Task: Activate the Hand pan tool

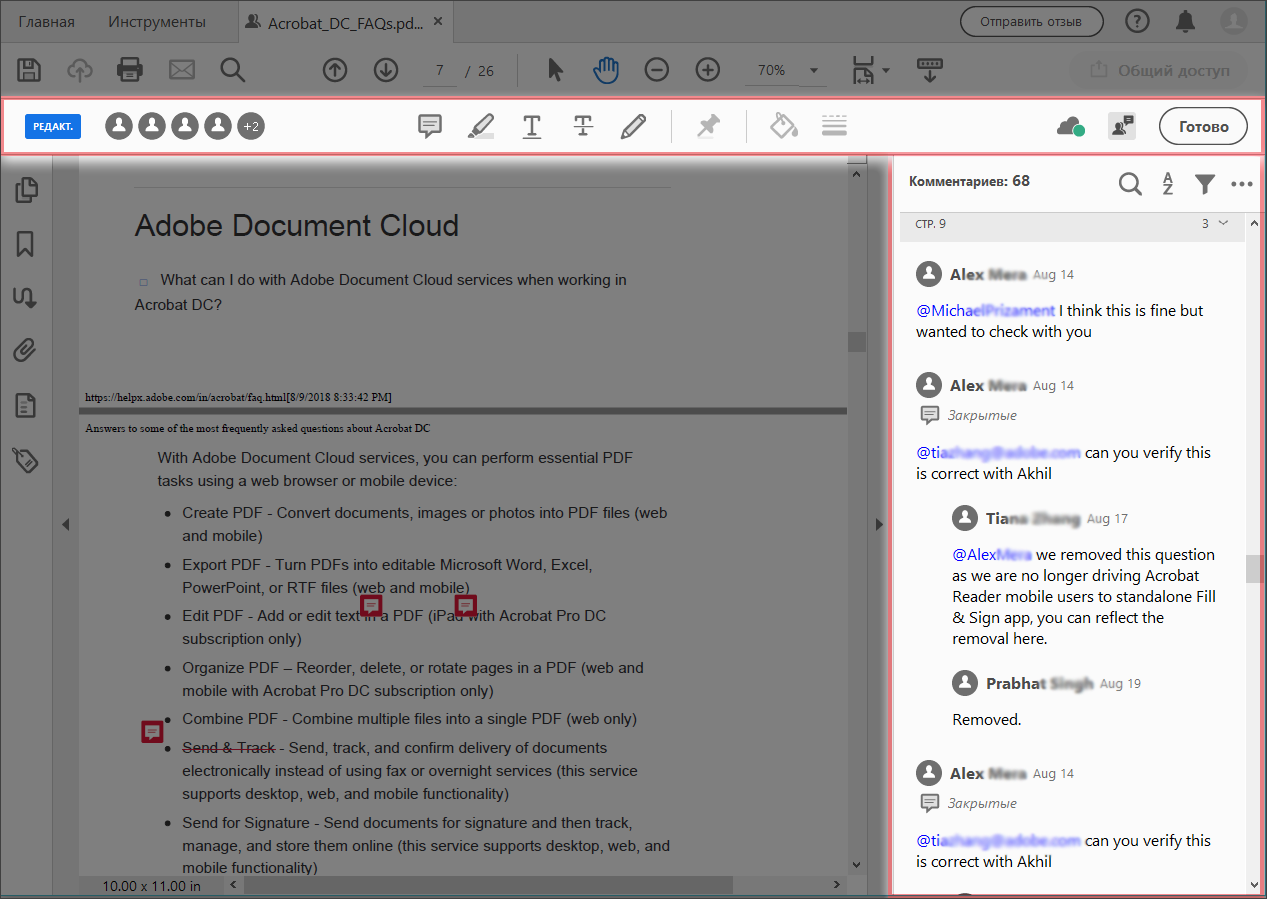Action: click(606, 70)
